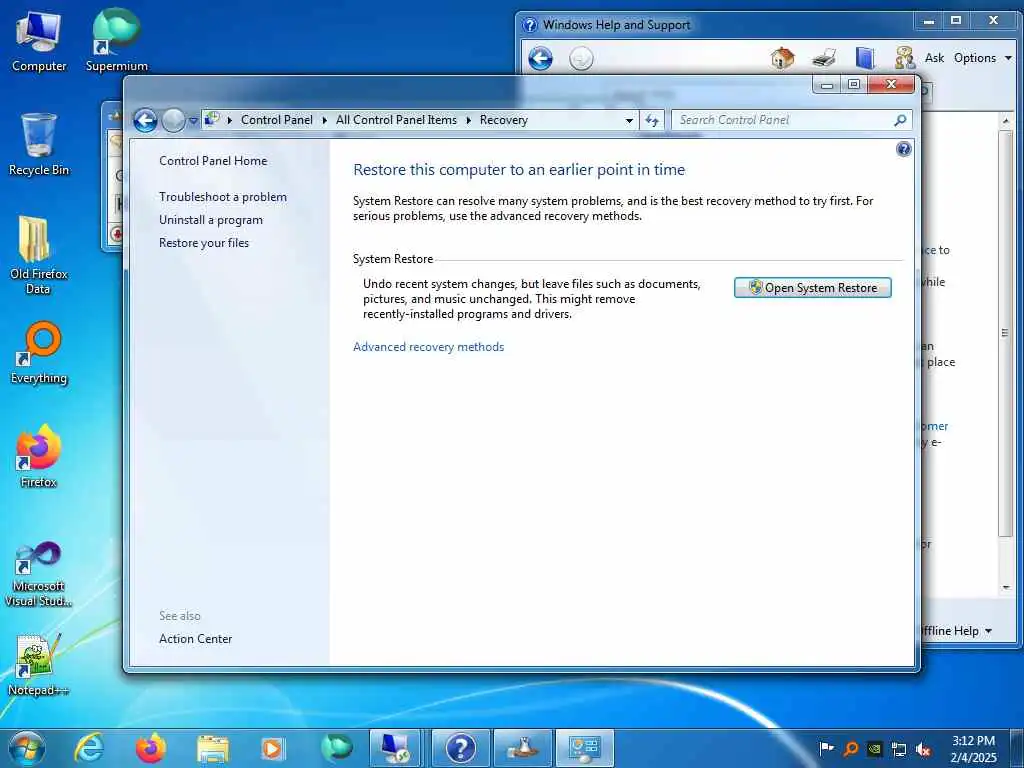Open Control Panel Home link
Image resolution: width=1024 pixels, height=768 pixels.
click(x=213, y=161)
